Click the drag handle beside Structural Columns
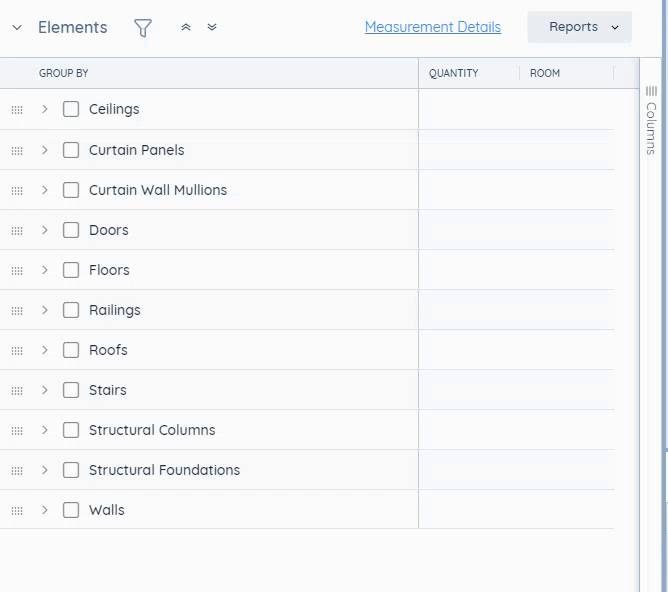The height and width of the screenshot is (592, 668). point(17,431)
